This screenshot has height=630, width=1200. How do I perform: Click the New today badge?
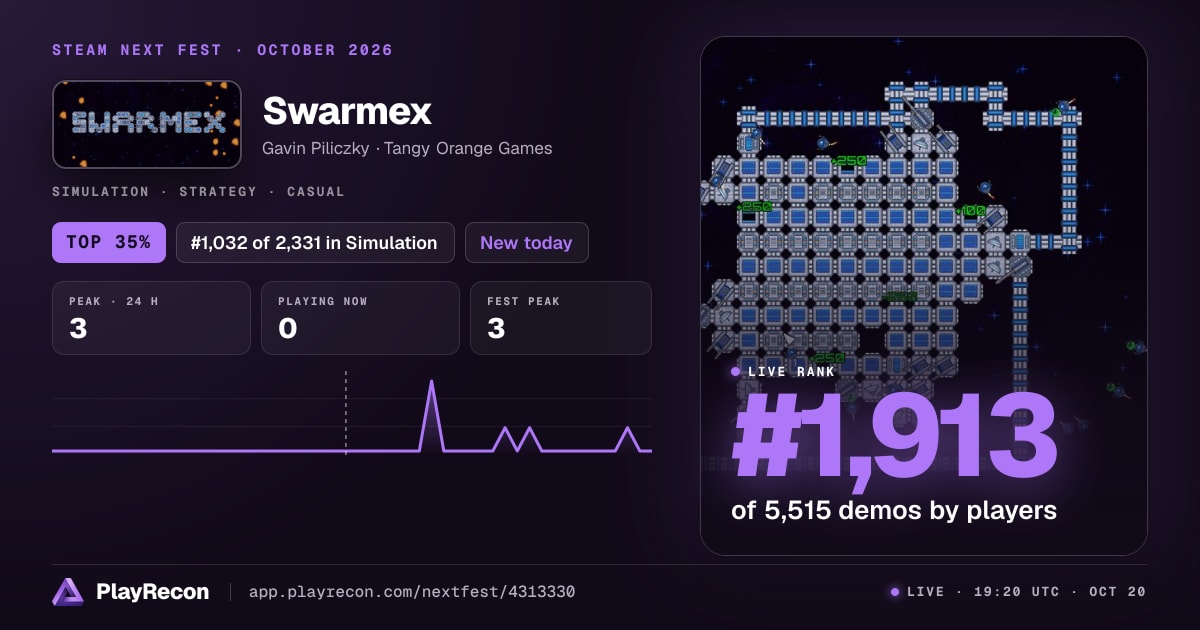pyautogui.click(x=526, y=242)
